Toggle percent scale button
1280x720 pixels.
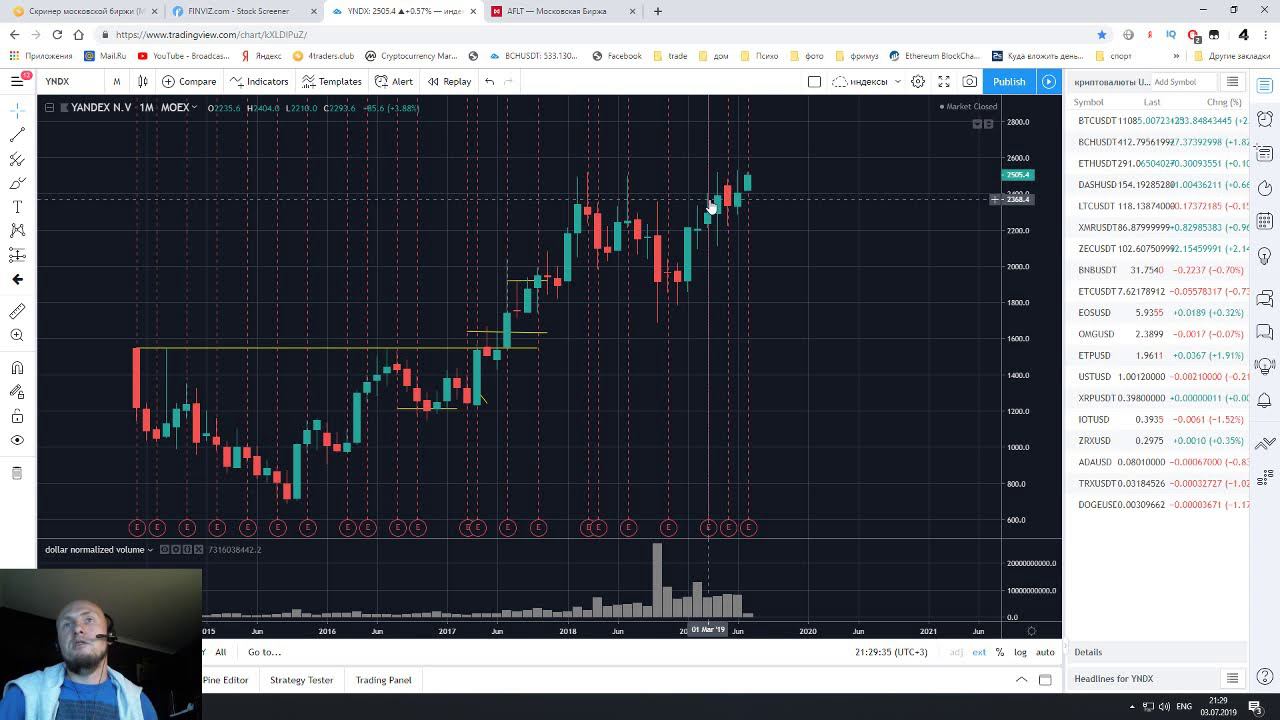(x=1000, y=652)
